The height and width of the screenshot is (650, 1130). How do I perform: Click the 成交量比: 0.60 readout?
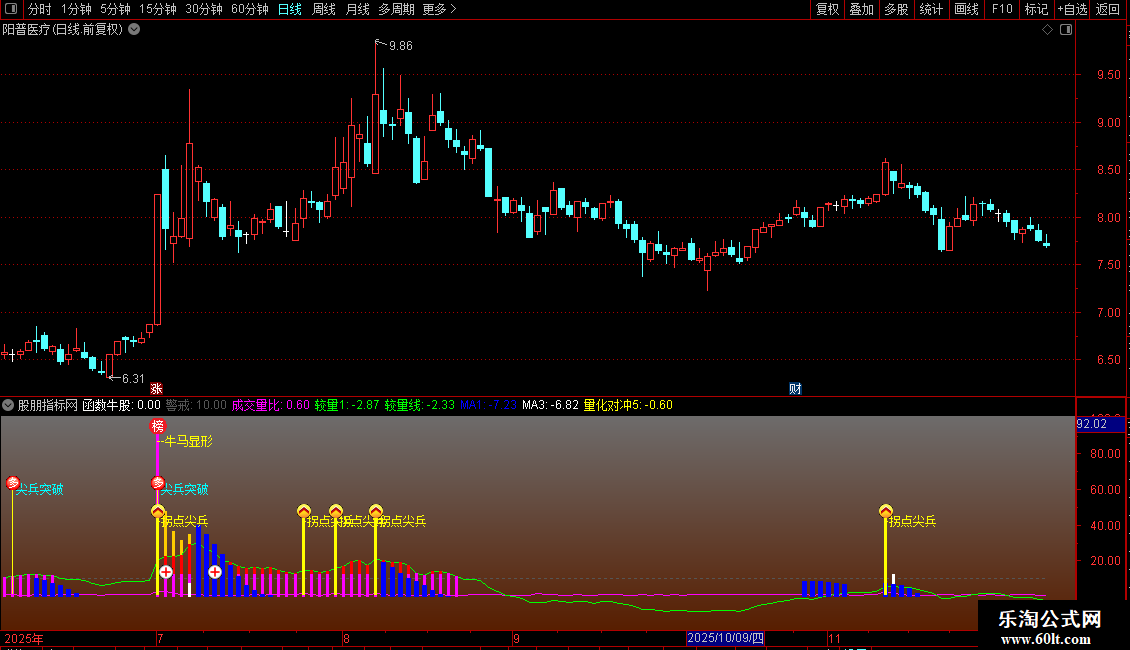pyautogui.click(x=270, y=405)
